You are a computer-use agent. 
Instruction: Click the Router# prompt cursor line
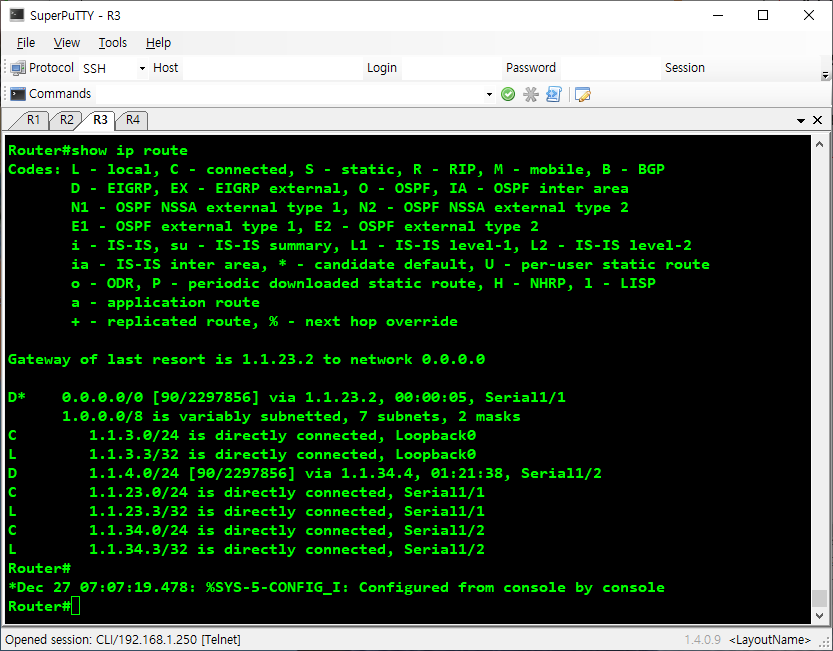pos(44,606)
